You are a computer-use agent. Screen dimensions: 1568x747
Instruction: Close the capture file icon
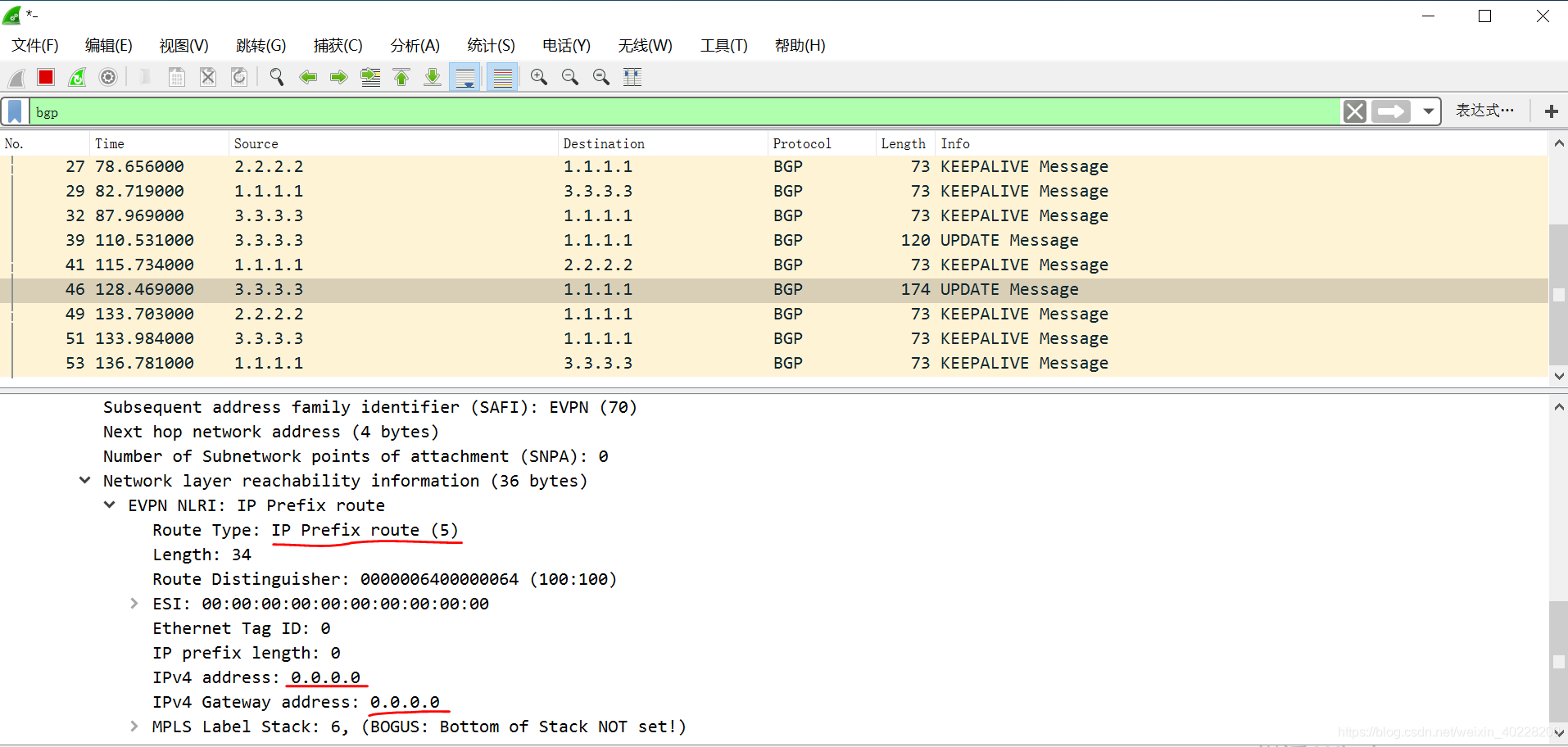tap(208, 78)
